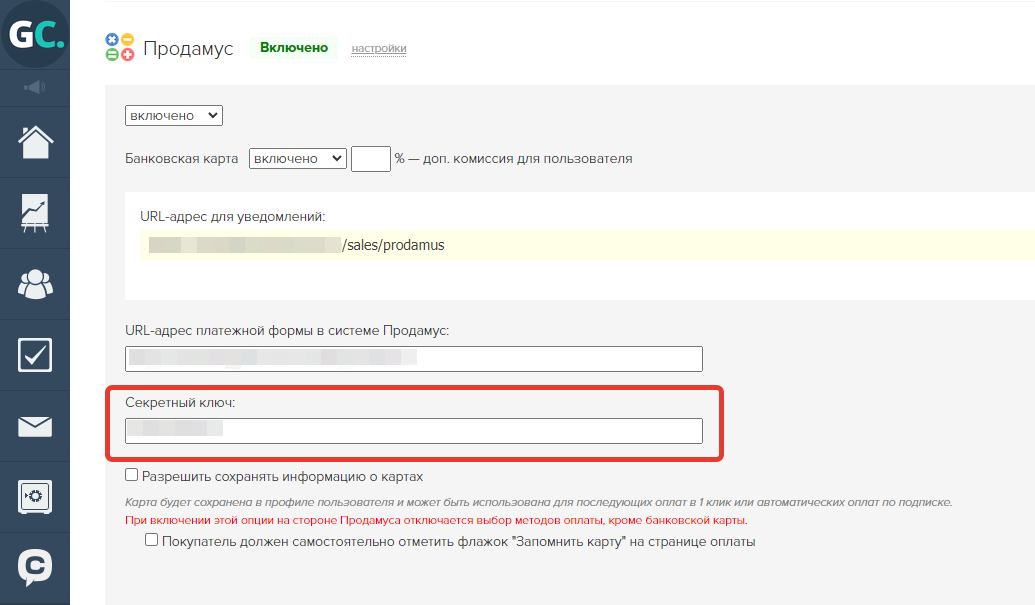The width and height of the screenshot is (1035, 605).
Task: Open the Банковская карта включено dropdown
Action: (298, 158)
